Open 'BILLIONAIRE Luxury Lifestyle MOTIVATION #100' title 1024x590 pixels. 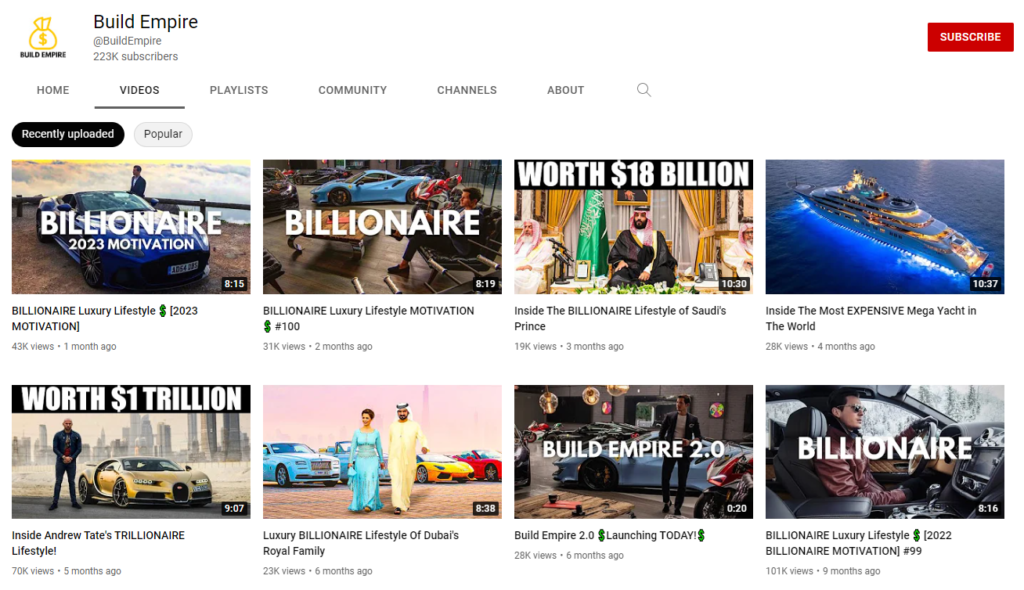point(368,318)
